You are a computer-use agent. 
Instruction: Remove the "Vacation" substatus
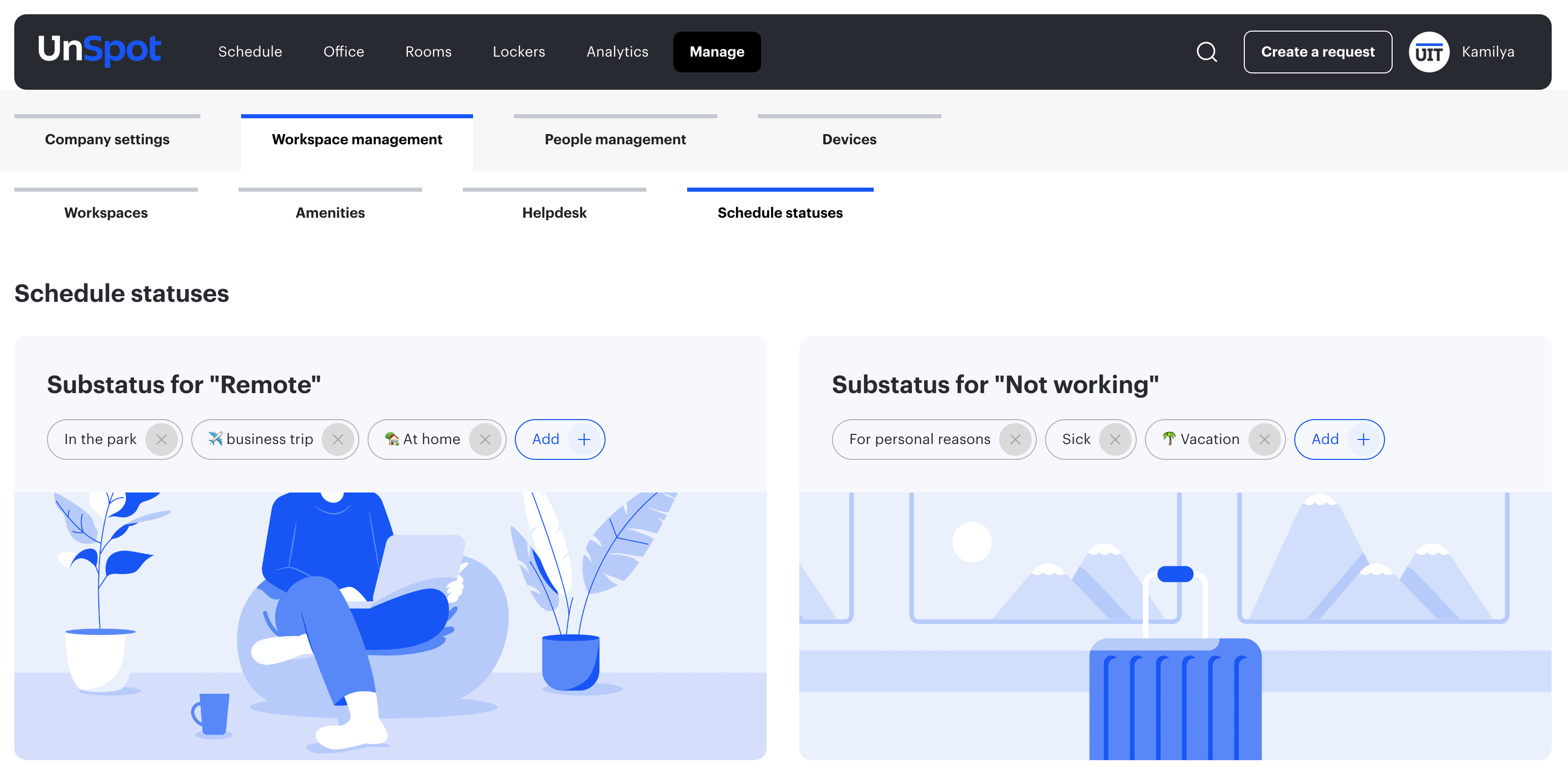click(1264, 439)
